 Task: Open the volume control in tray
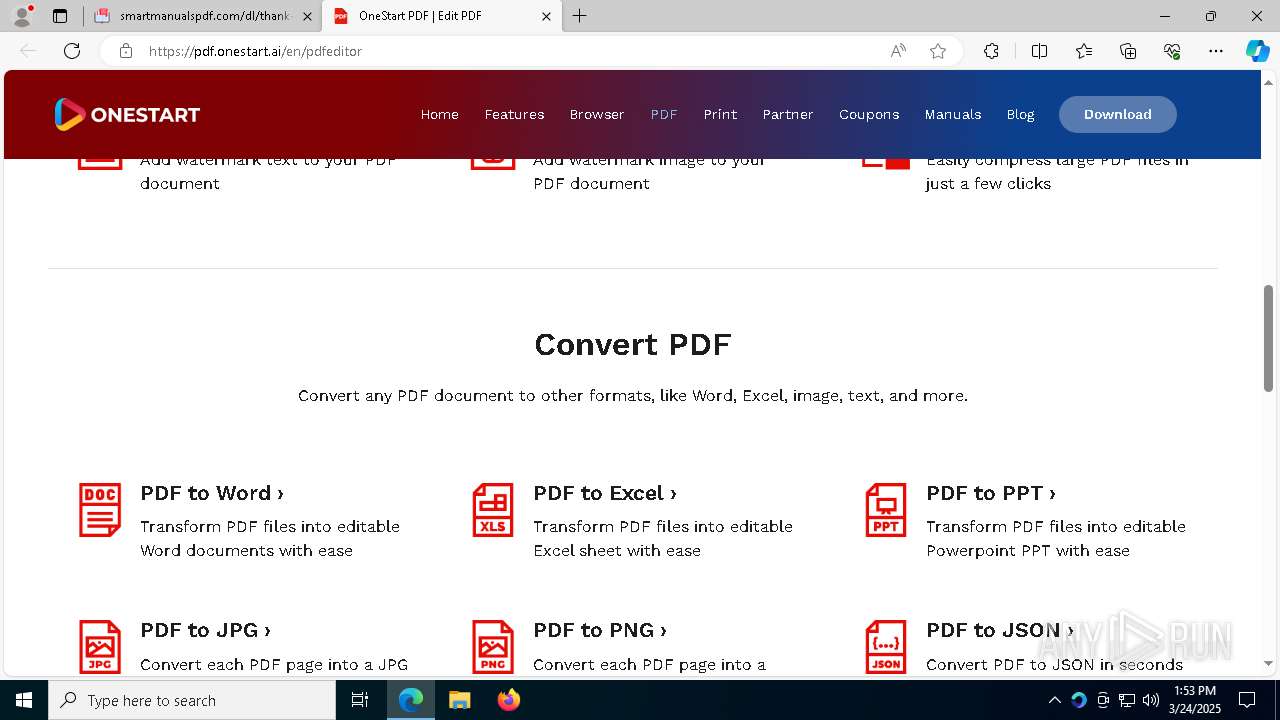click(x=1151, y=700)
